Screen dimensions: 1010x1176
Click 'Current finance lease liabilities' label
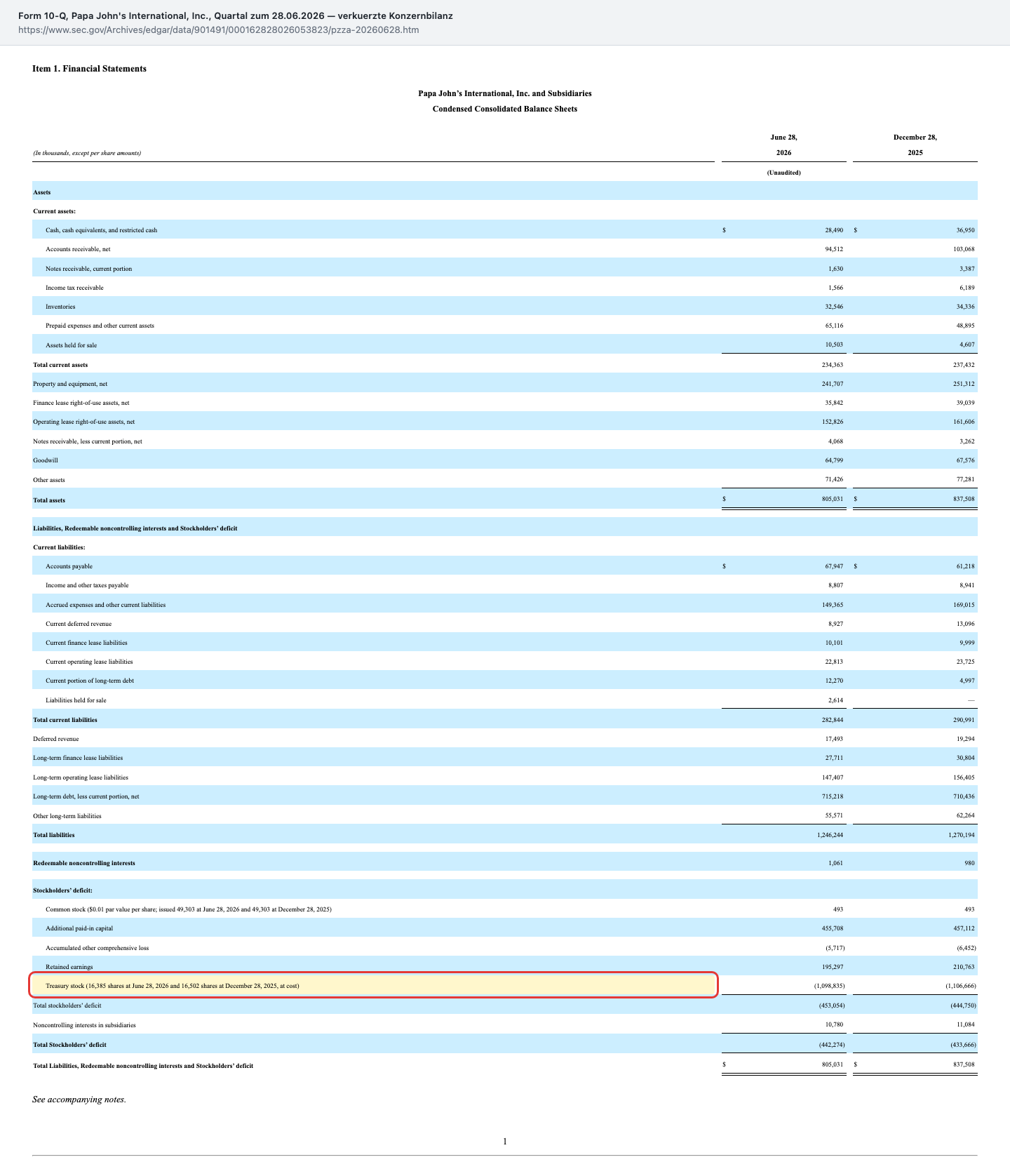pyautogui.click(x=87, y=643)
